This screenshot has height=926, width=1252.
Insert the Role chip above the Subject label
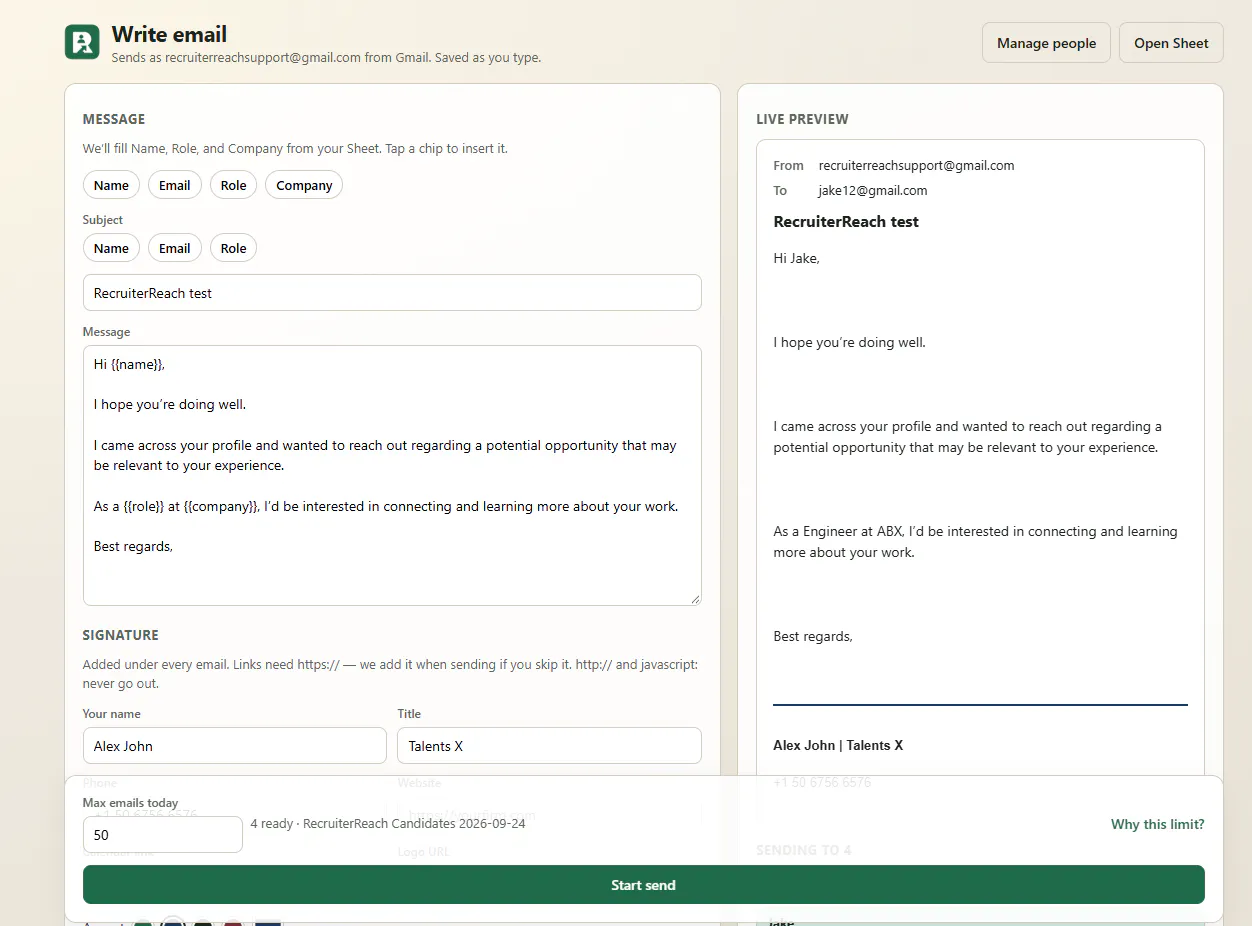pos(233,185)
